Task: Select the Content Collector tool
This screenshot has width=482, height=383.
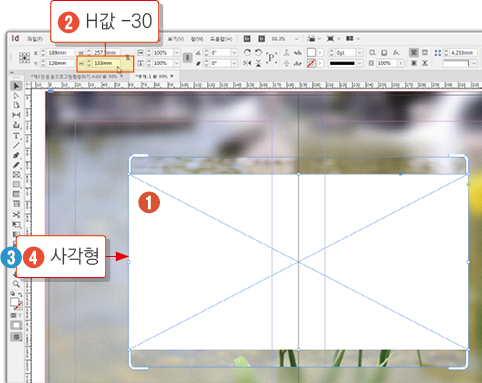Action: coord(16,125)
